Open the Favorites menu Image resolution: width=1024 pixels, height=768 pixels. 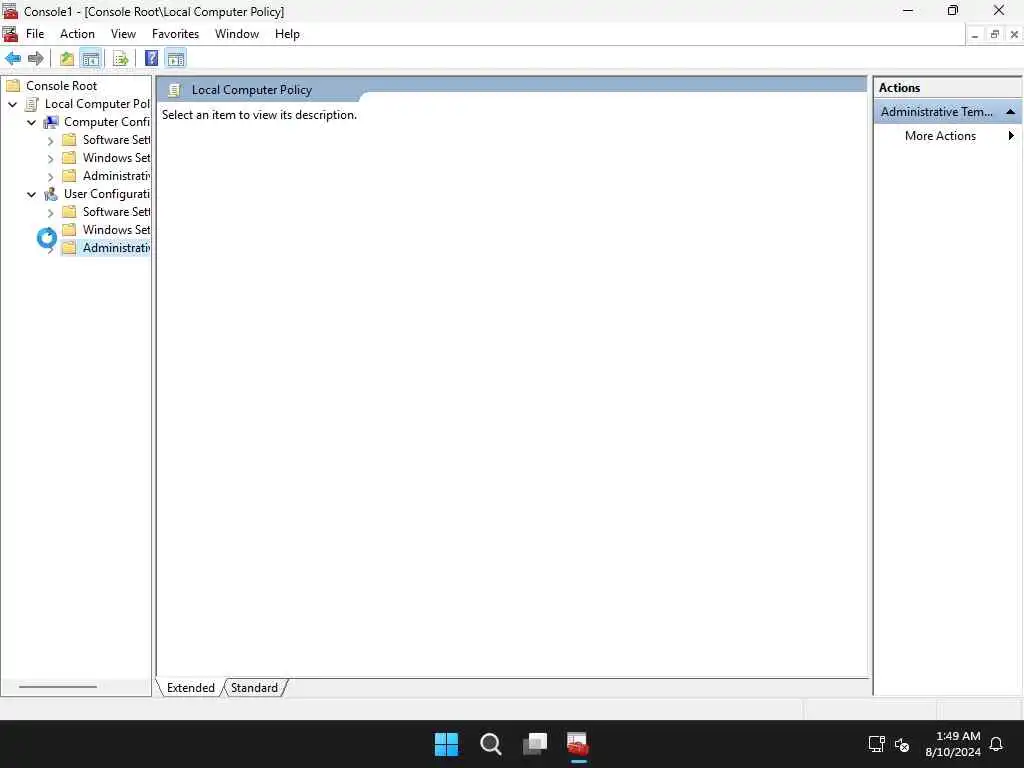pos(175,34)
